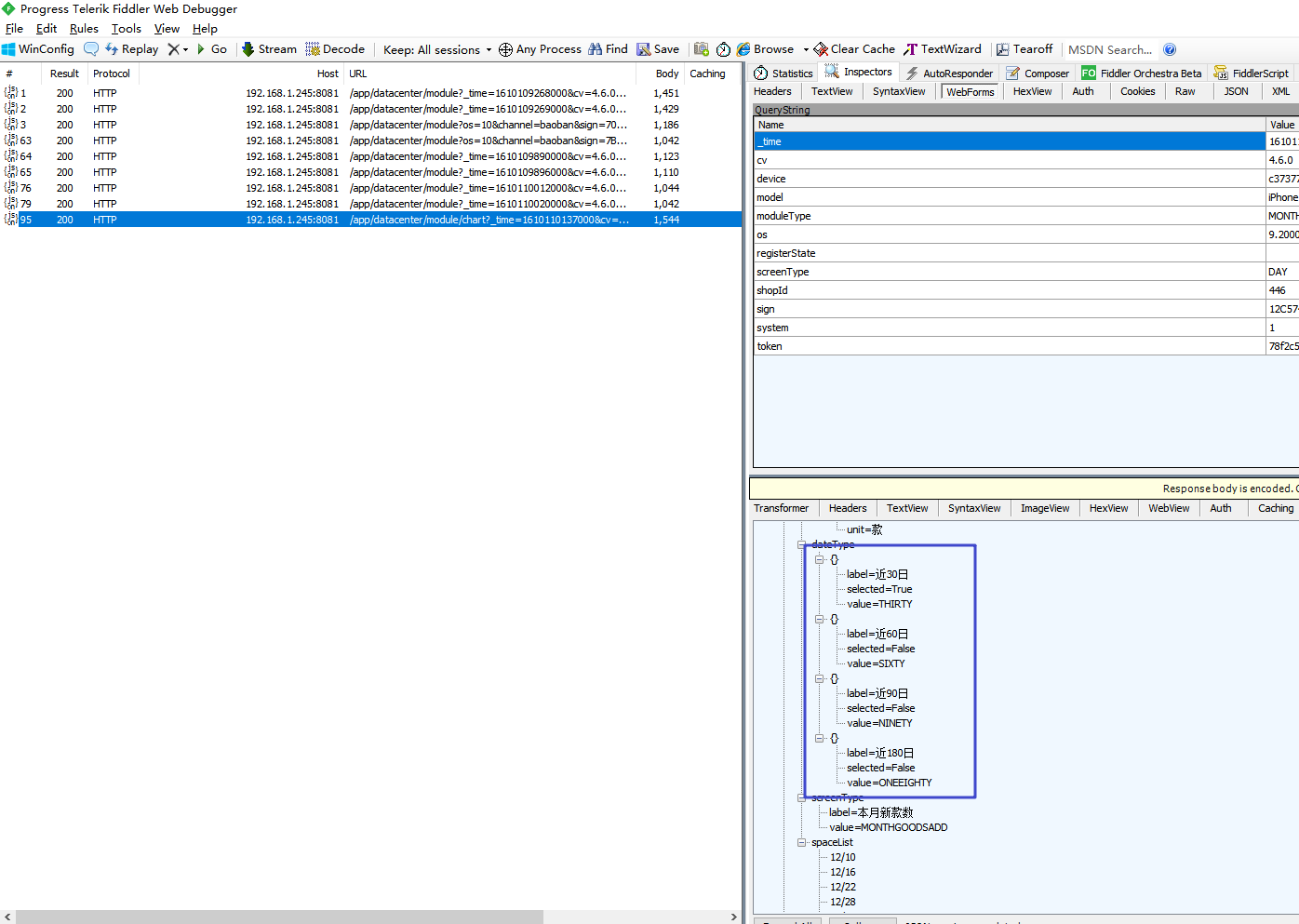The image size is (1299, 924).
Task: Open the Rules menu
Action: 84,29
